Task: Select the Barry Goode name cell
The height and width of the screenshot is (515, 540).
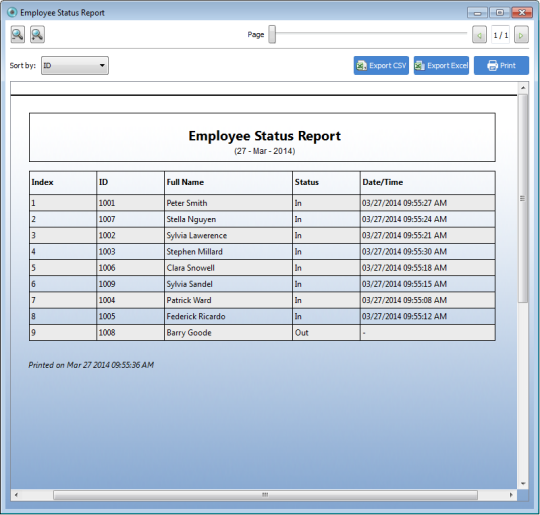Action: (228, 332)
